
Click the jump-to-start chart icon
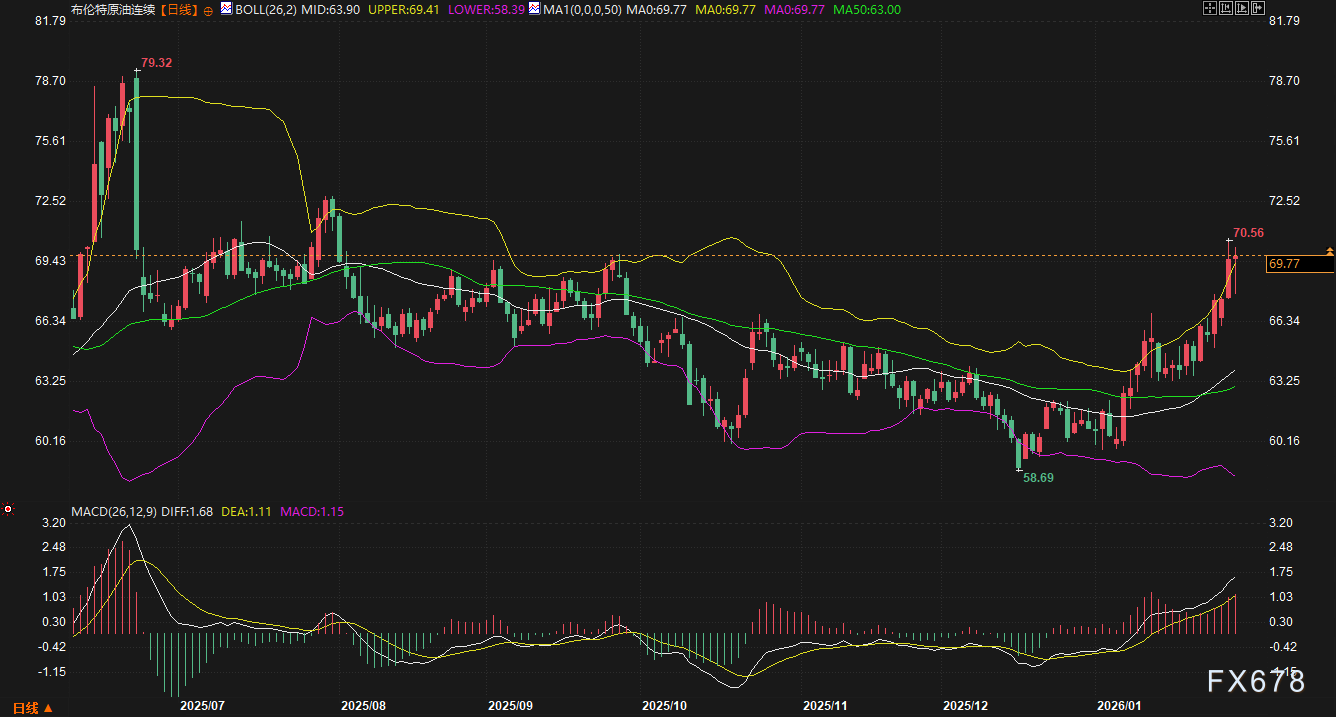coord(1226,8)
